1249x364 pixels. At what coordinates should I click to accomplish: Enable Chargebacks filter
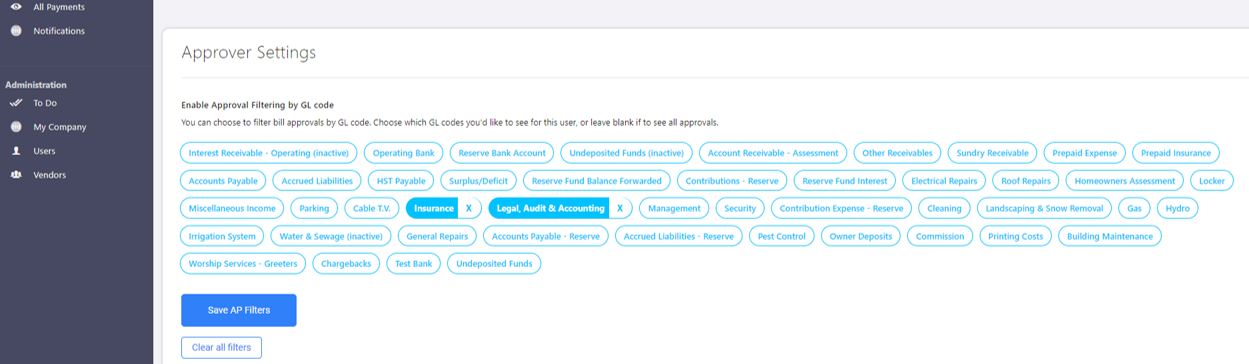click(346, 264)
